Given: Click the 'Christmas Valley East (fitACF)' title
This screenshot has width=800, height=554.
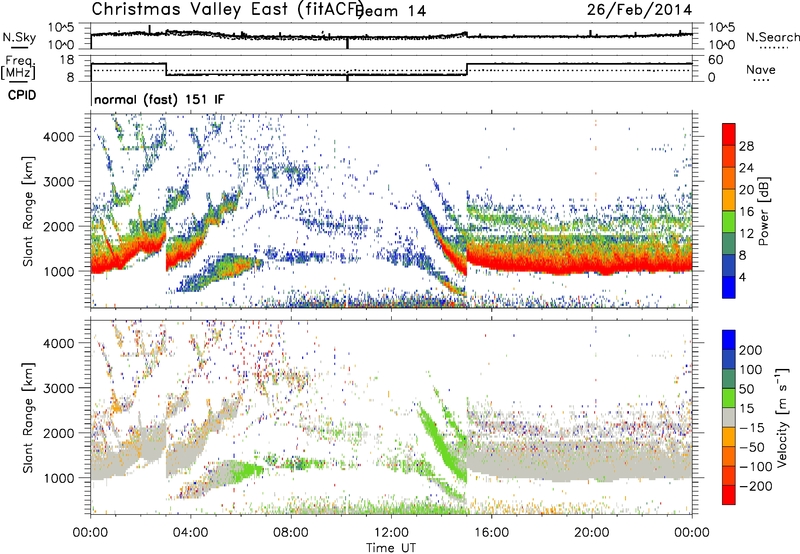Looking at the screenshot, I should click(227, 10).
